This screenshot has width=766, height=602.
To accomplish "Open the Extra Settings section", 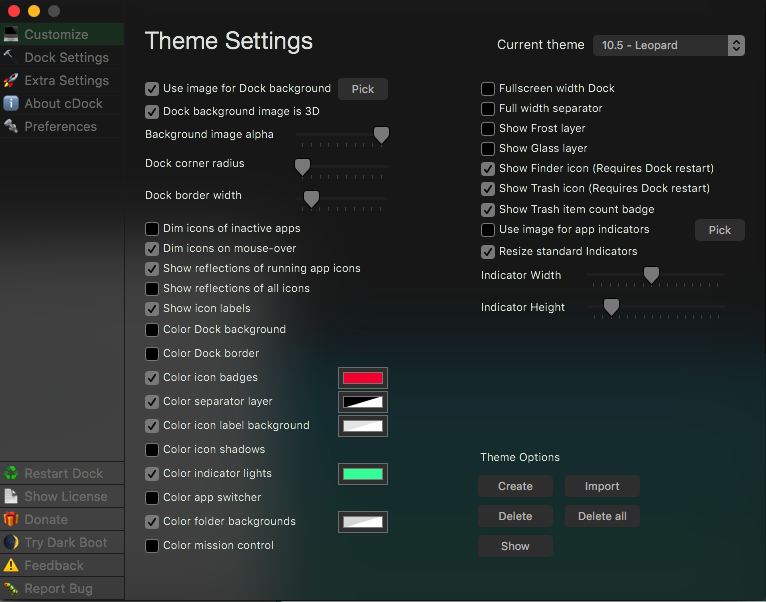I will coord(62,80).
